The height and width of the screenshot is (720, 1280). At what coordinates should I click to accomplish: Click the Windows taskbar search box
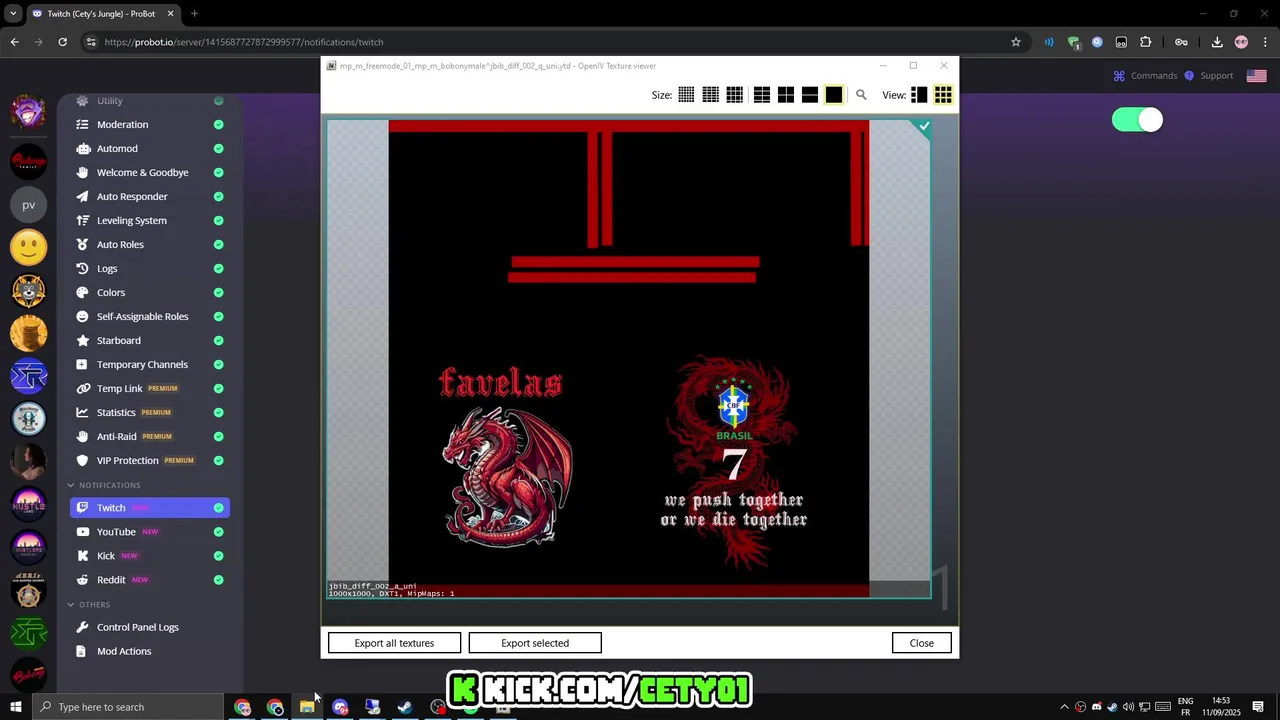(x=129, y=707)
